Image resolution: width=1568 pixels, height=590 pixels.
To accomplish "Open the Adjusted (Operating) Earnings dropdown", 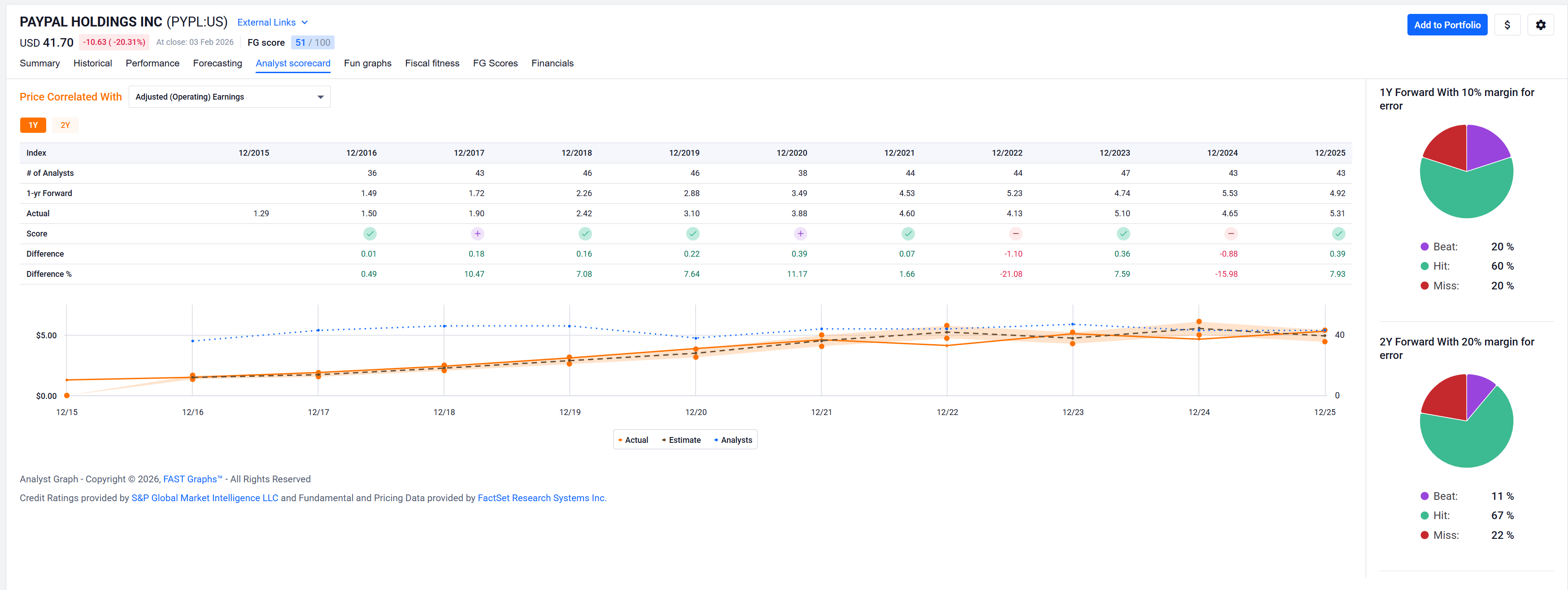I will (x=229, y=97).
